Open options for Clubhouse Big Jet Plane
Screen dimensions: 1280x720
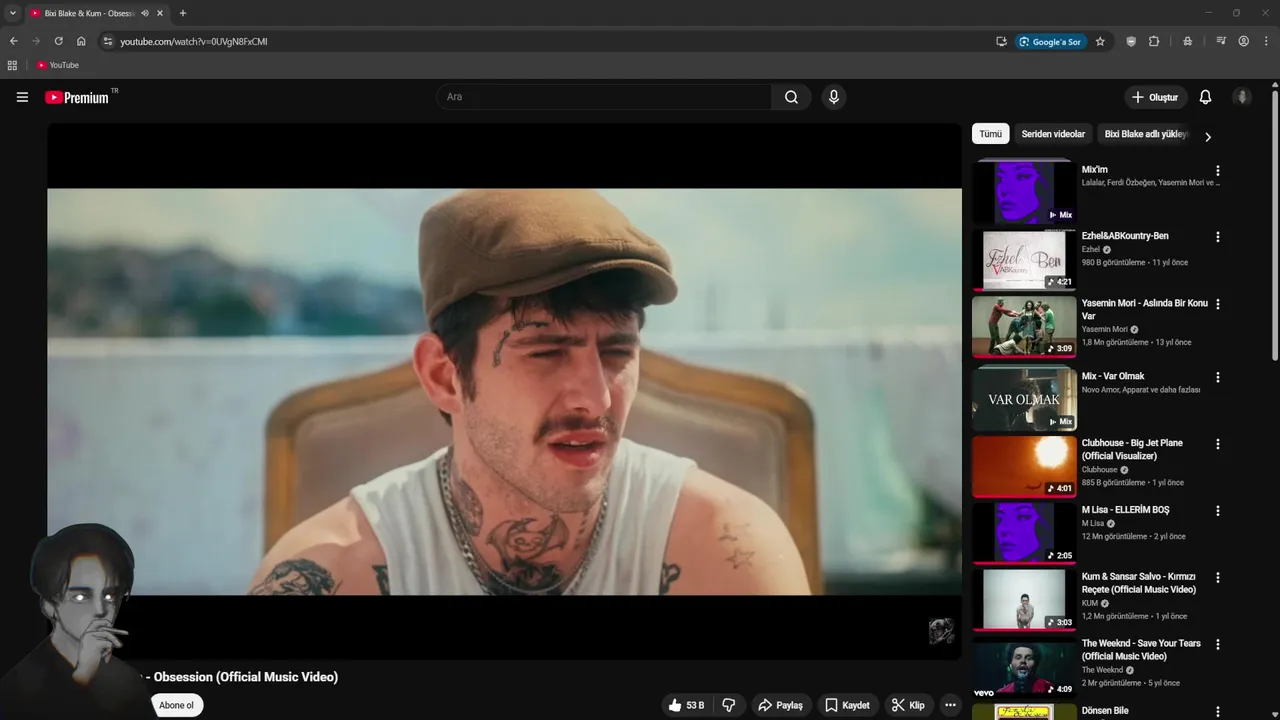[1217, 444]
